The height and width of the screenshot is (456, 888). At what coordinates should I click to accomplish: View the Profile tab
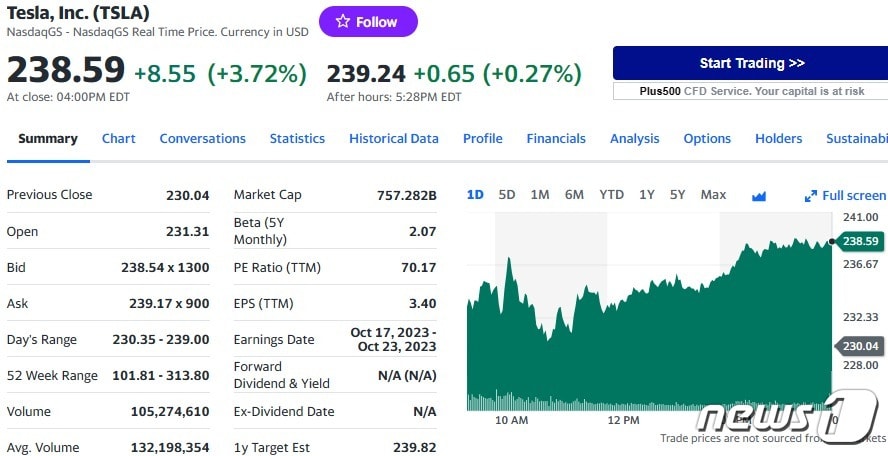coord(483,139)
